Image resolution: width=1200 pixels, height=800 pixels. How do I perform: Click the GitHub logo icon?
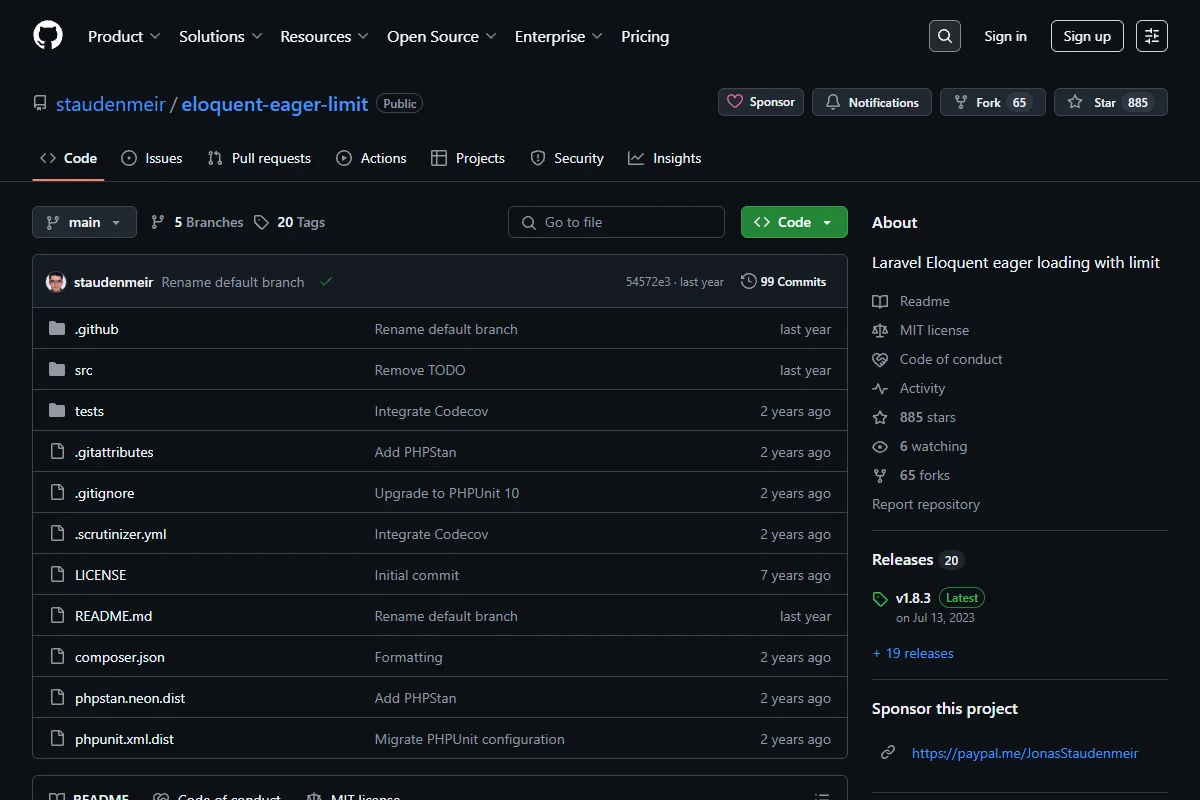coord(48,36)
